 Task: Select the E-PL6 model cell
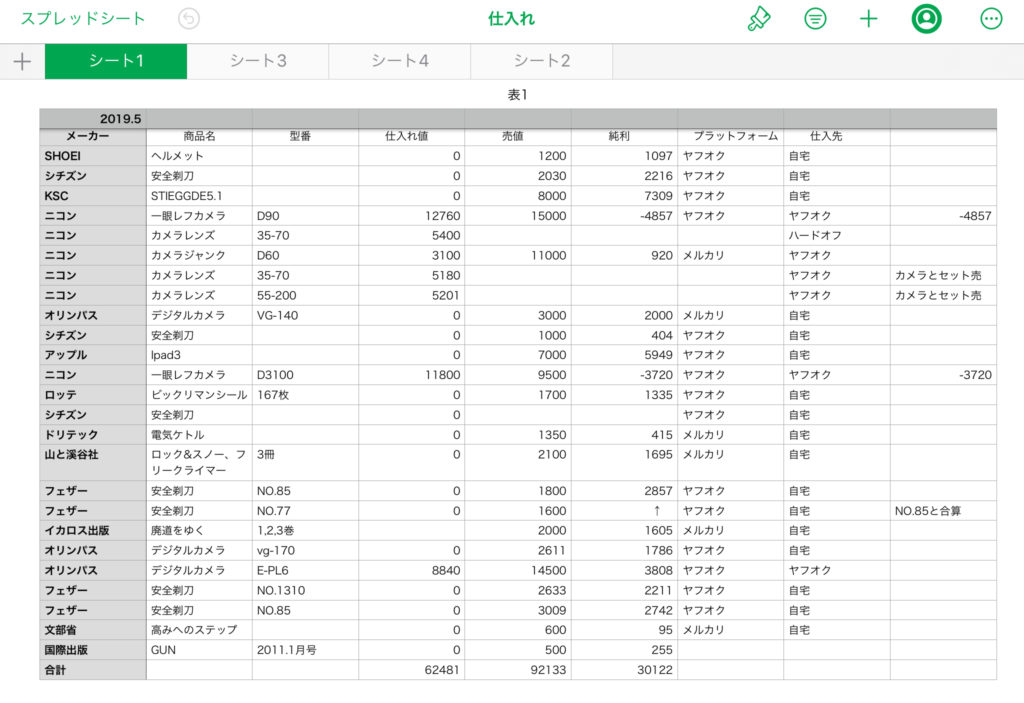[305, 570]
